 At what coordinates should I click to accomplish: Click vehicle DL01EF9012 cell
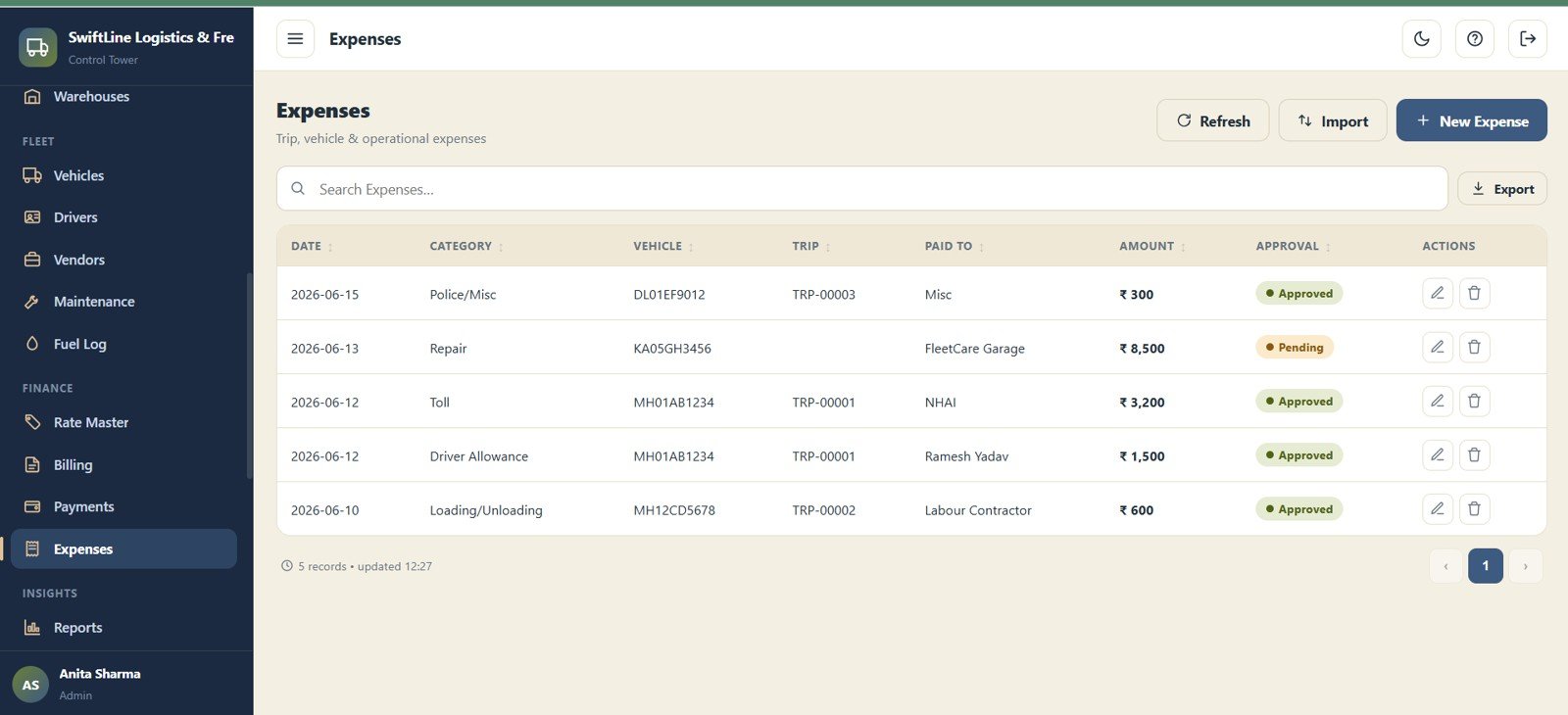point(669,294)
